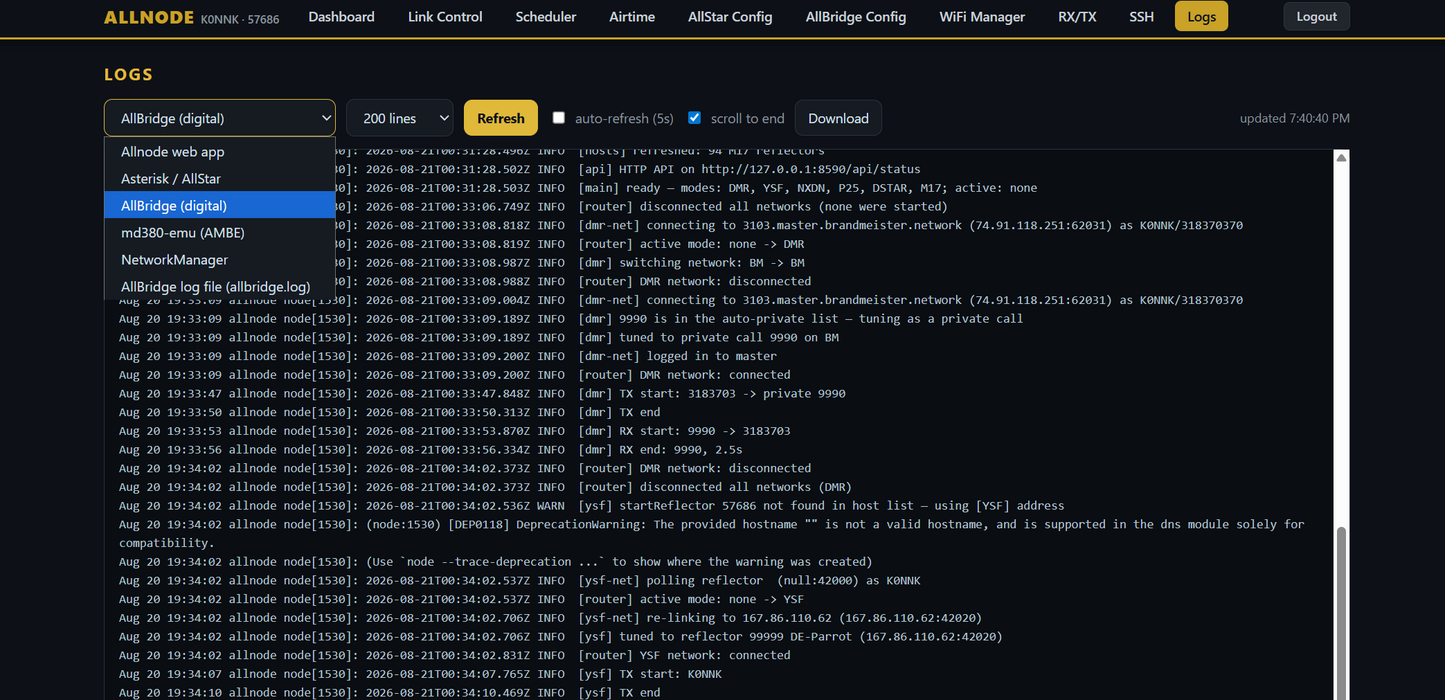Image resolution: width=1445 pixels, height=700 pixels.
Task: Open the RX/TX page
Action: 1077,17
